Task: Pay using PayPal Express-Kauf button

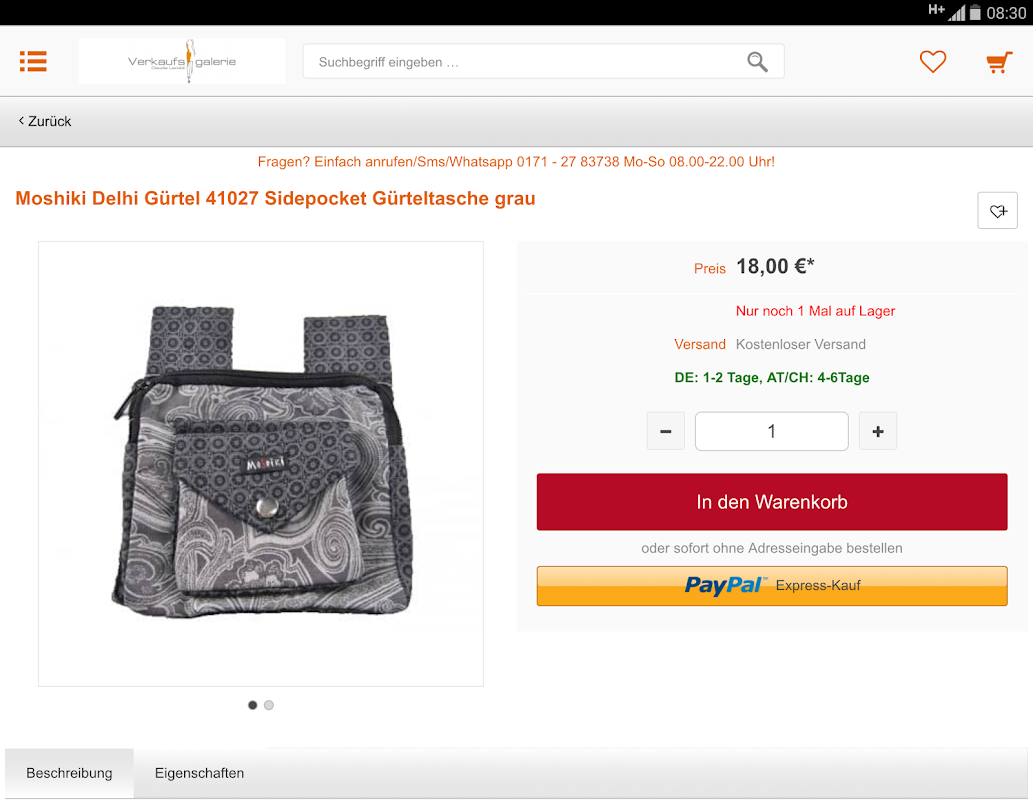Action: (x=771, y=586)
